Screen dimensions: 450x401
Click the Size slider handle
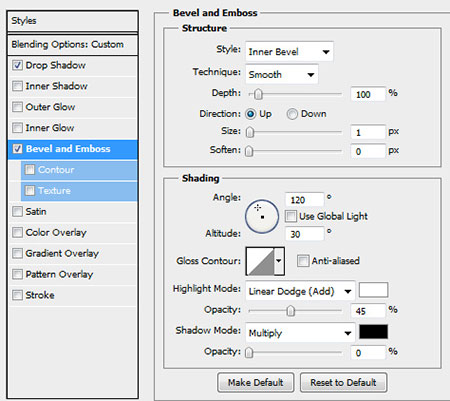point(250,132)
